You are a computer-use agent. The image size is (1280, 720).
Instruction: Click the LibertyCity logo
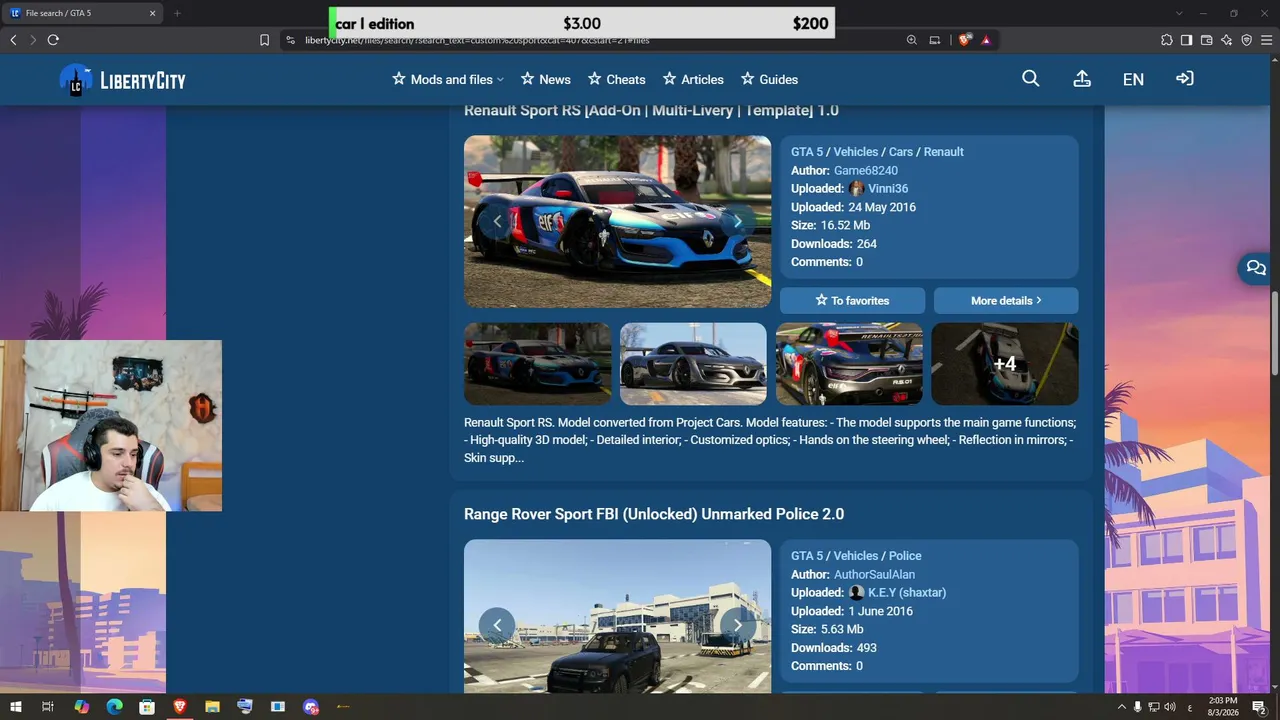tap(123, 80)
